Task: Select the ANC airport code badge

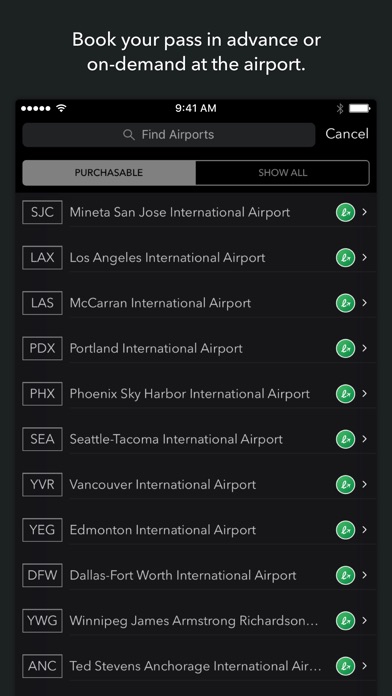Action: coord(42,666)
